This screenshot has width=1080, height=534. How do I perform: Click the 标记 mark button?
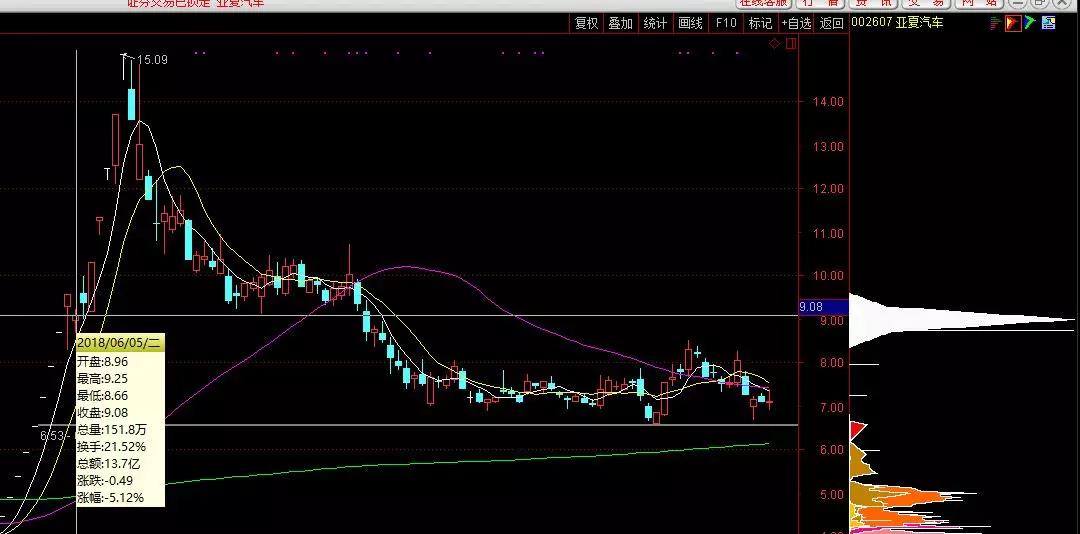pos(760,23)
